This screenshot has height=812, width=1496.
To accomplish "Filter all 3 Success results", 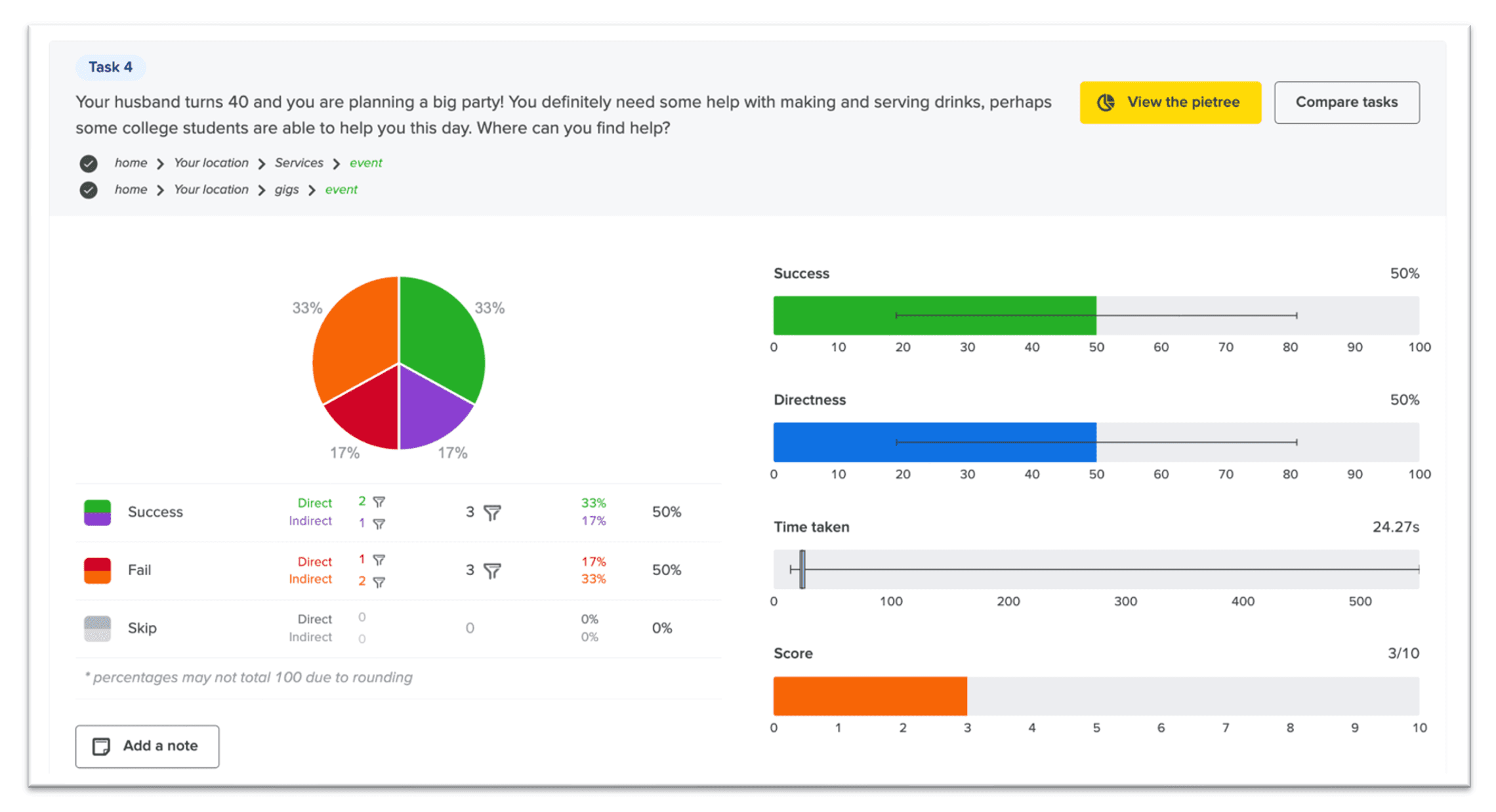I will [492, 512].
